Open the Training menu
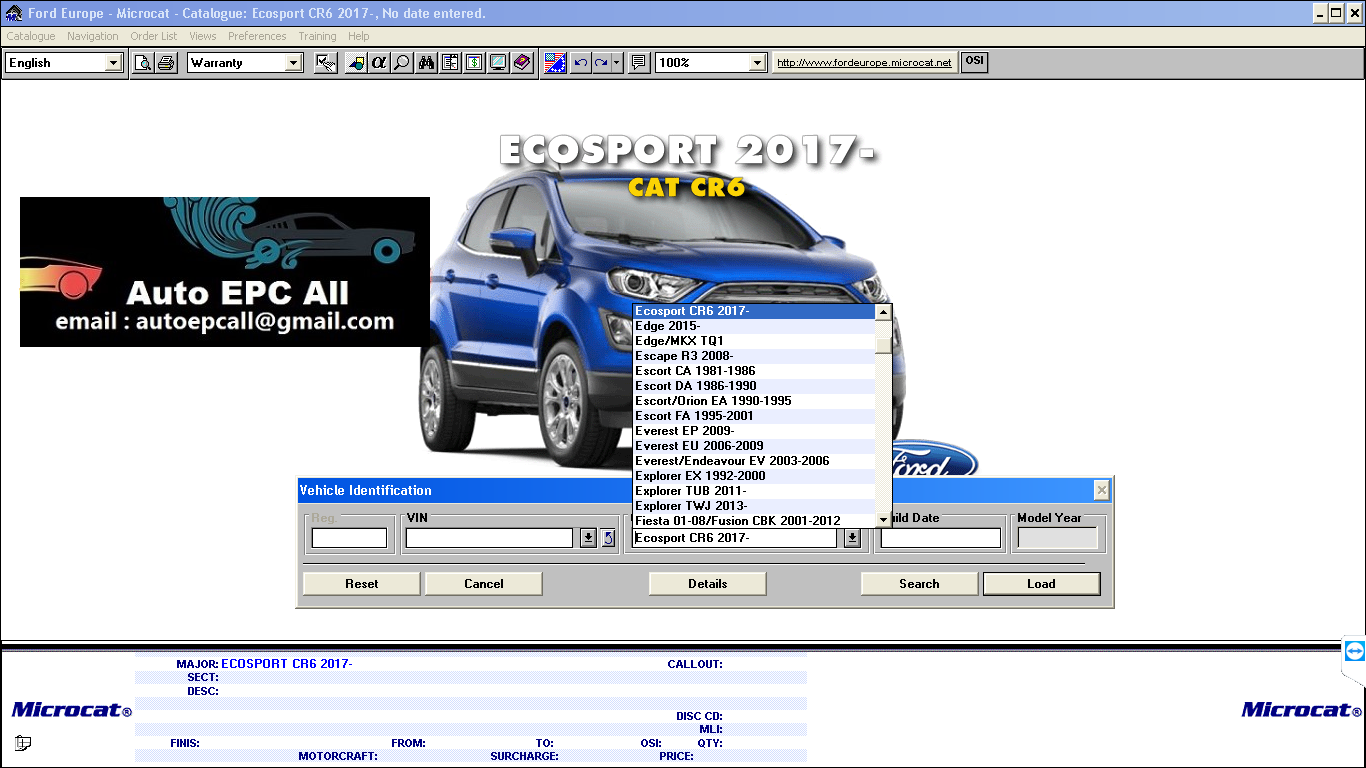The height and width of the screenshot is (768, 1366). 318,36
